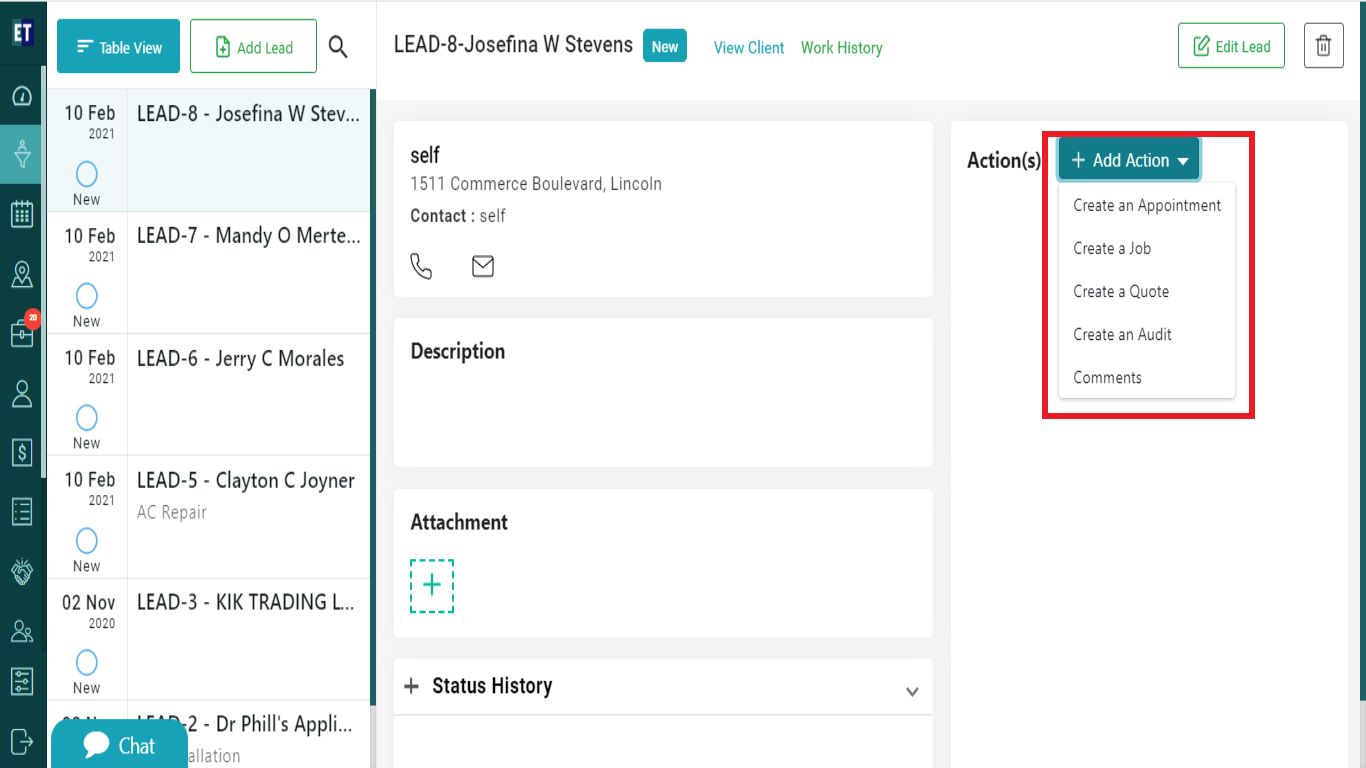Select the leads funnel sidebar icon
The height and width of the screenshot is (768, 1366).
(x=22, y=153)
